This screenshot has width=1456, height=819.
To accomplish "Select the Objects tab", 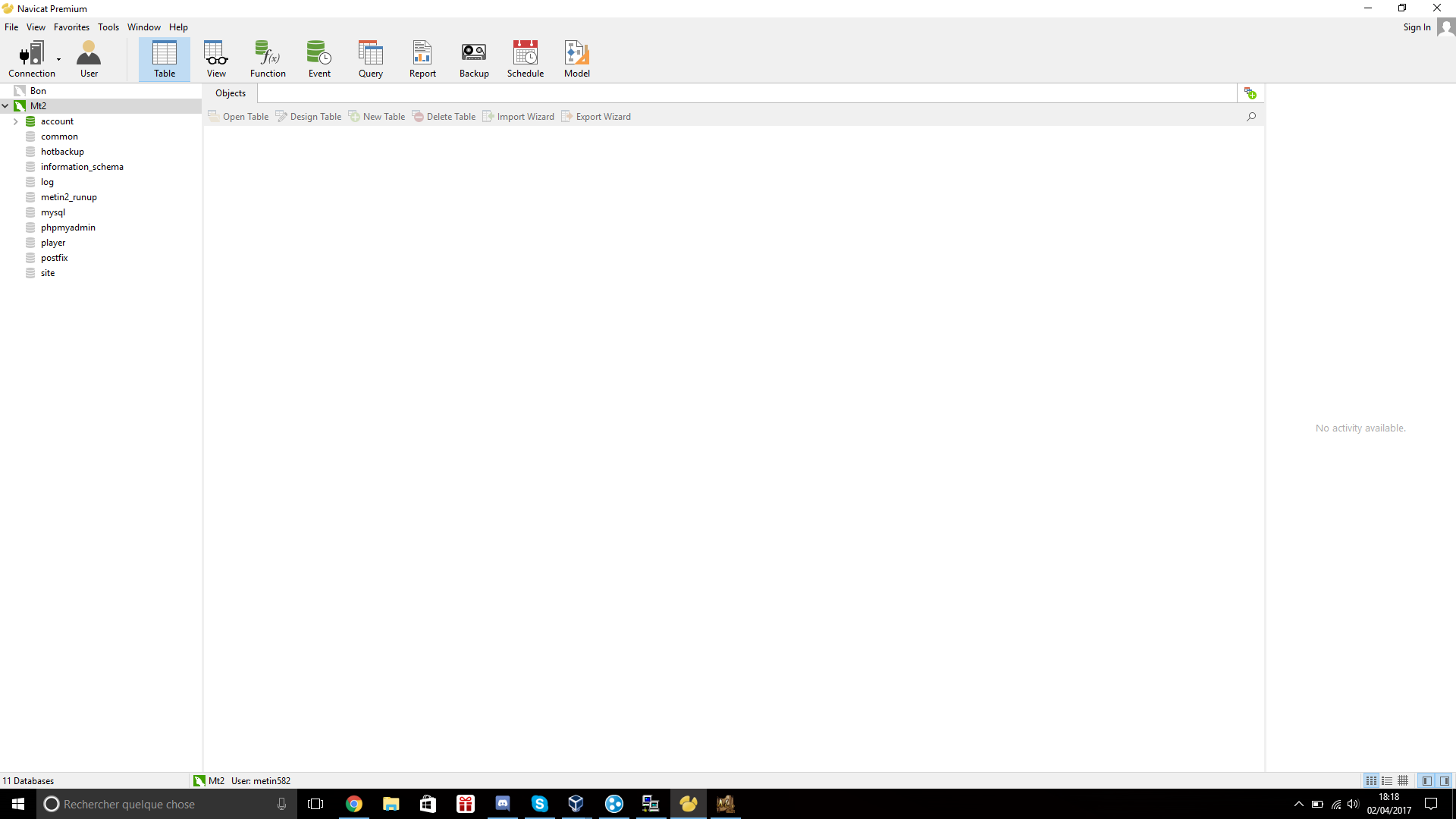I will click(231, 93).
